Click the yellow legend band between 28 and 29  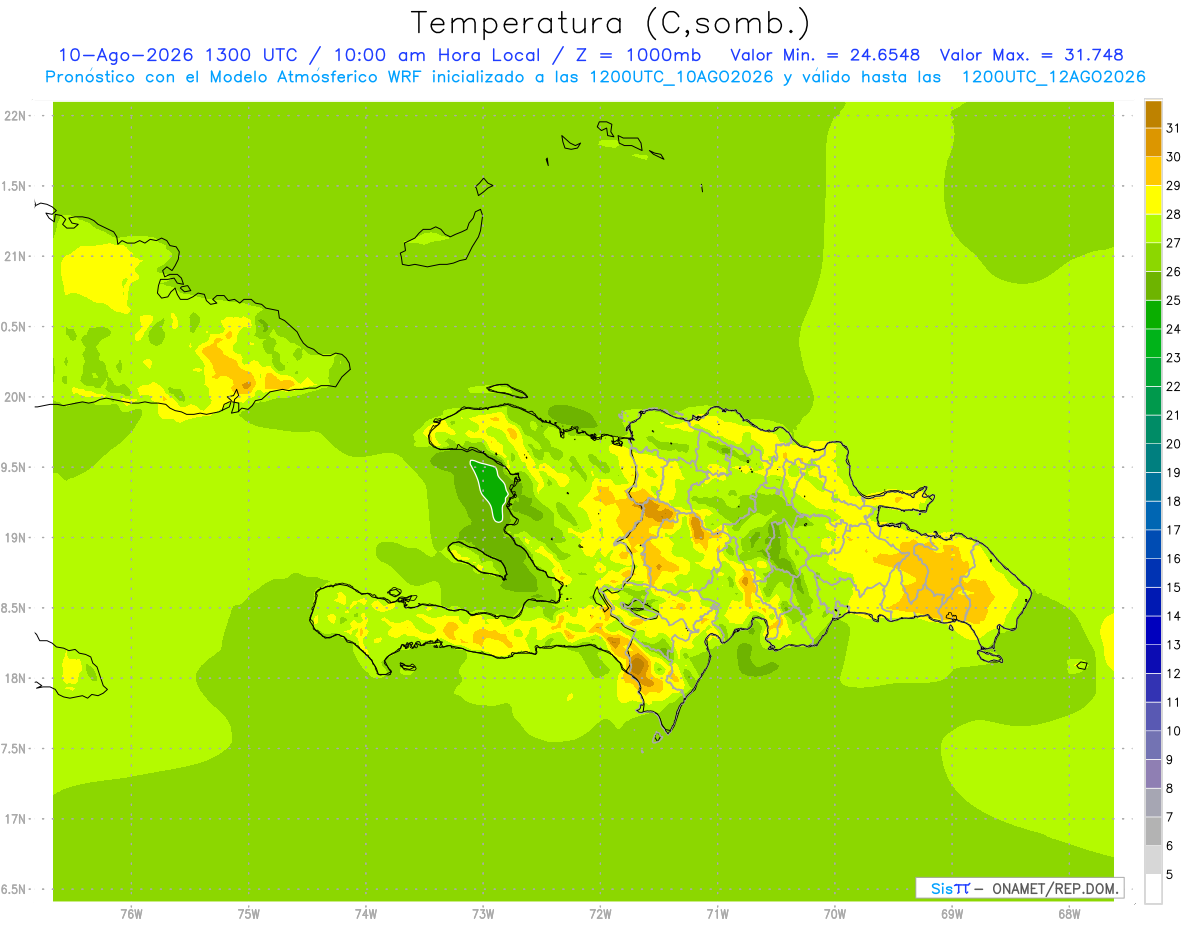pyautogui.click(x=1153, y=200)
